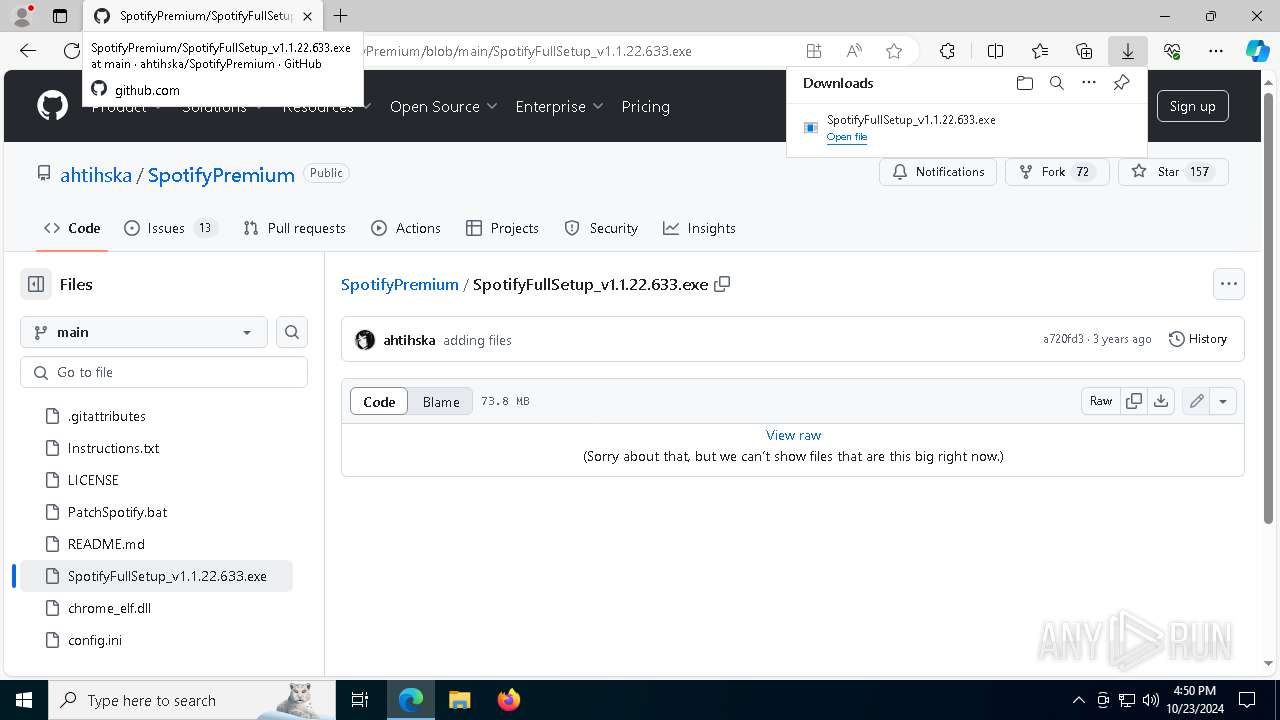The image size is (1280, 720).
Task: Open the Actions tab
Action: point(406,228)
